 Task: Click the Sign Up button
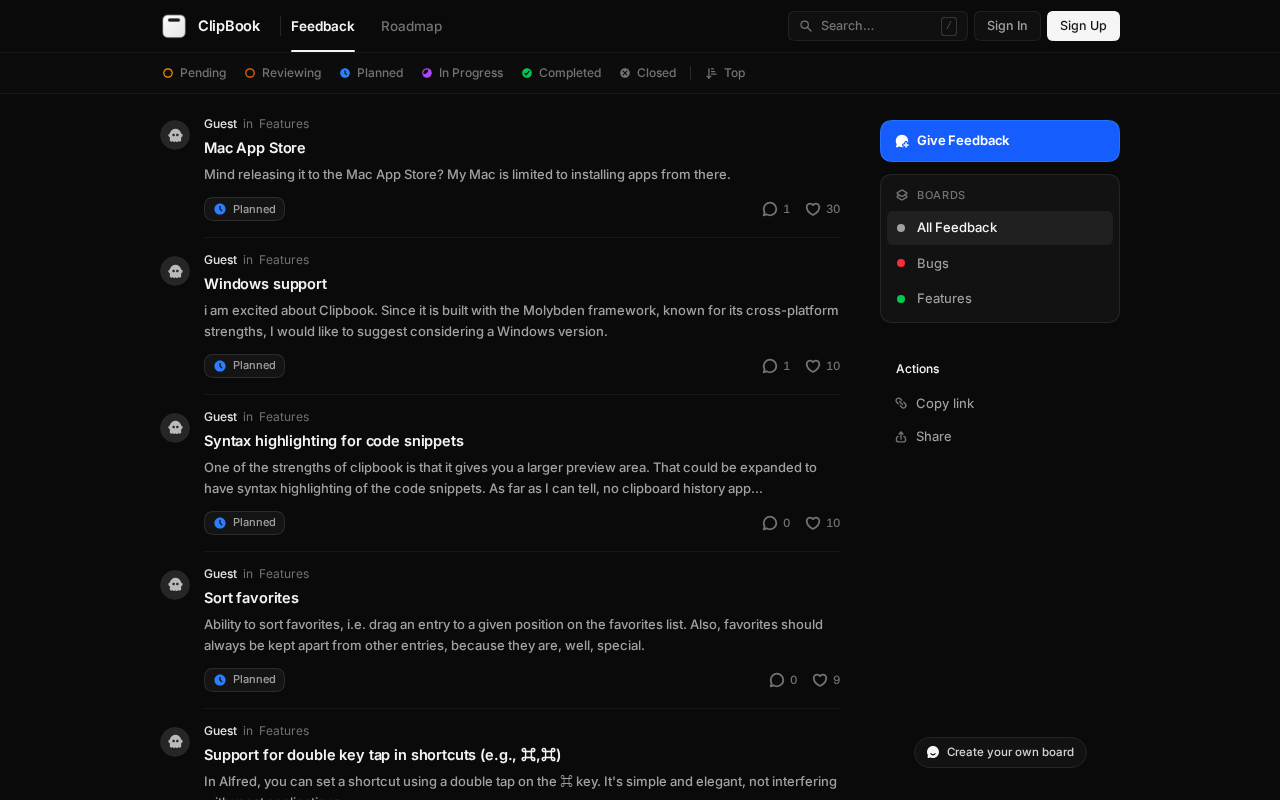coord(1083,26)
